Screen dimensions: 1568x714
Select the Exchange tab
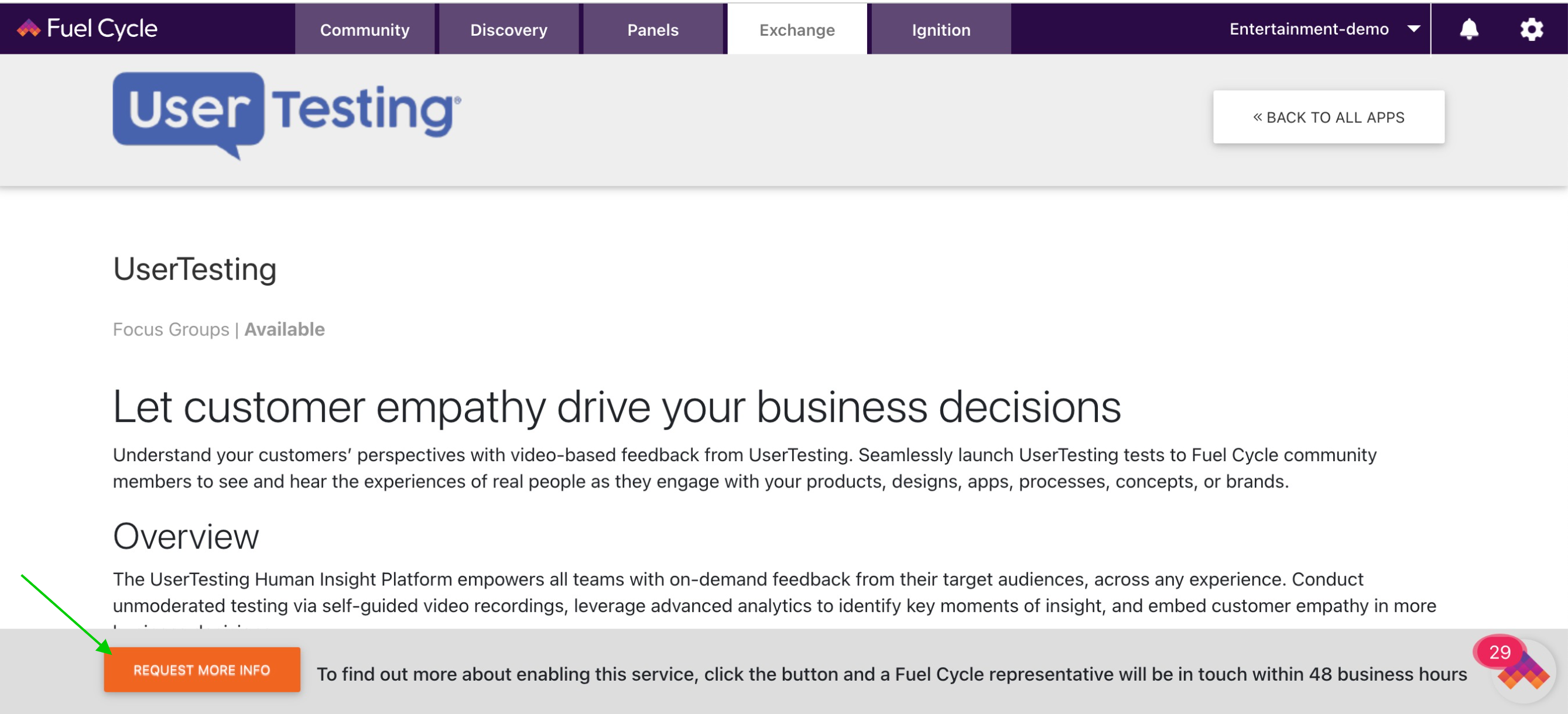(797, 29)
